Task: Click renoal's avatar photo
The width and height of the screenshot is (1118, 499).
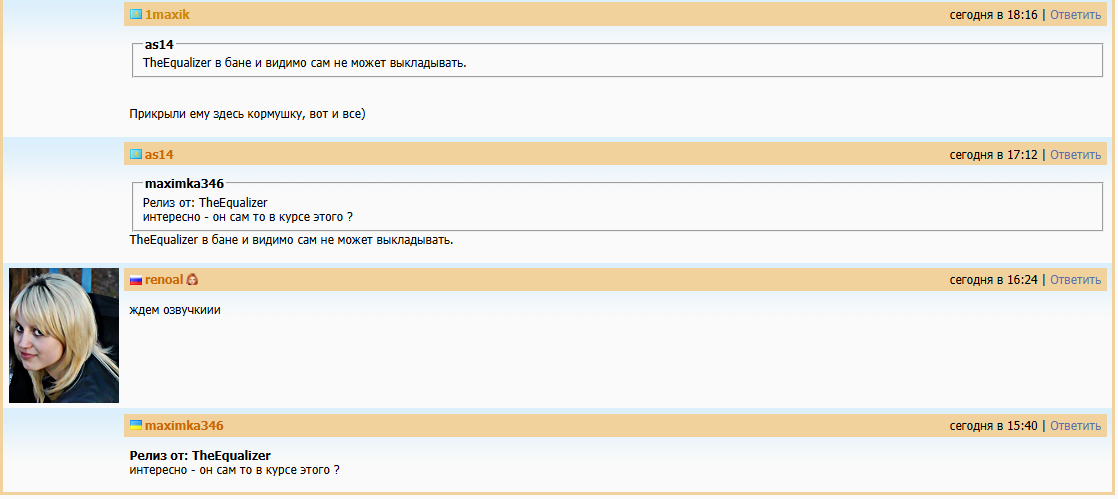Action: [64, 335]
